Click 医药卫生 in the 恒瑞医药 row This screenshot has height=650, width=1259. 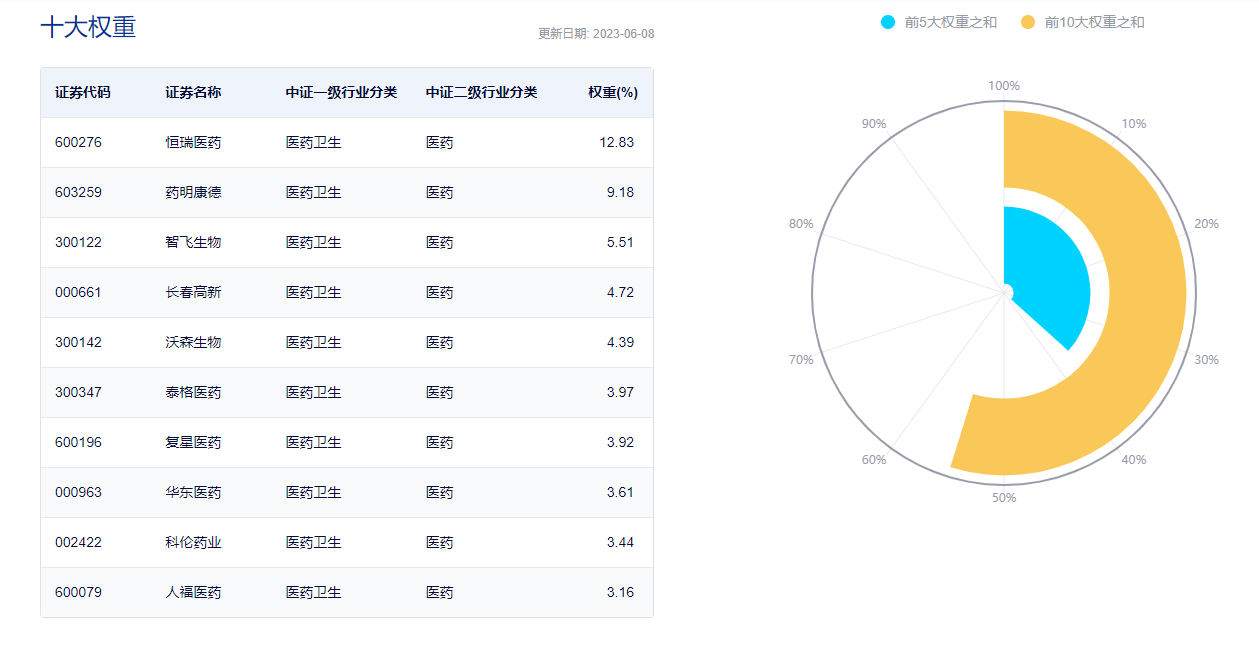pyautogui.click(x=313, y=143)
